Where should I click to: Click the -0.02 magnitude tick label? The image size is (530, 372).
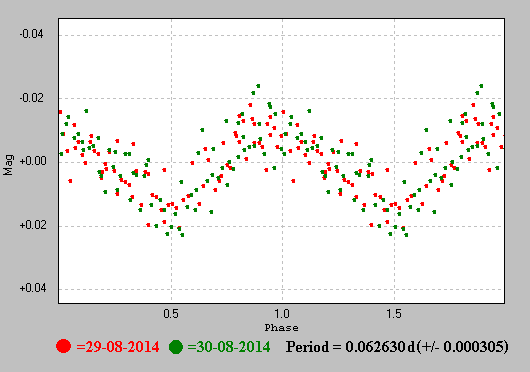click(x=31, y=98)
